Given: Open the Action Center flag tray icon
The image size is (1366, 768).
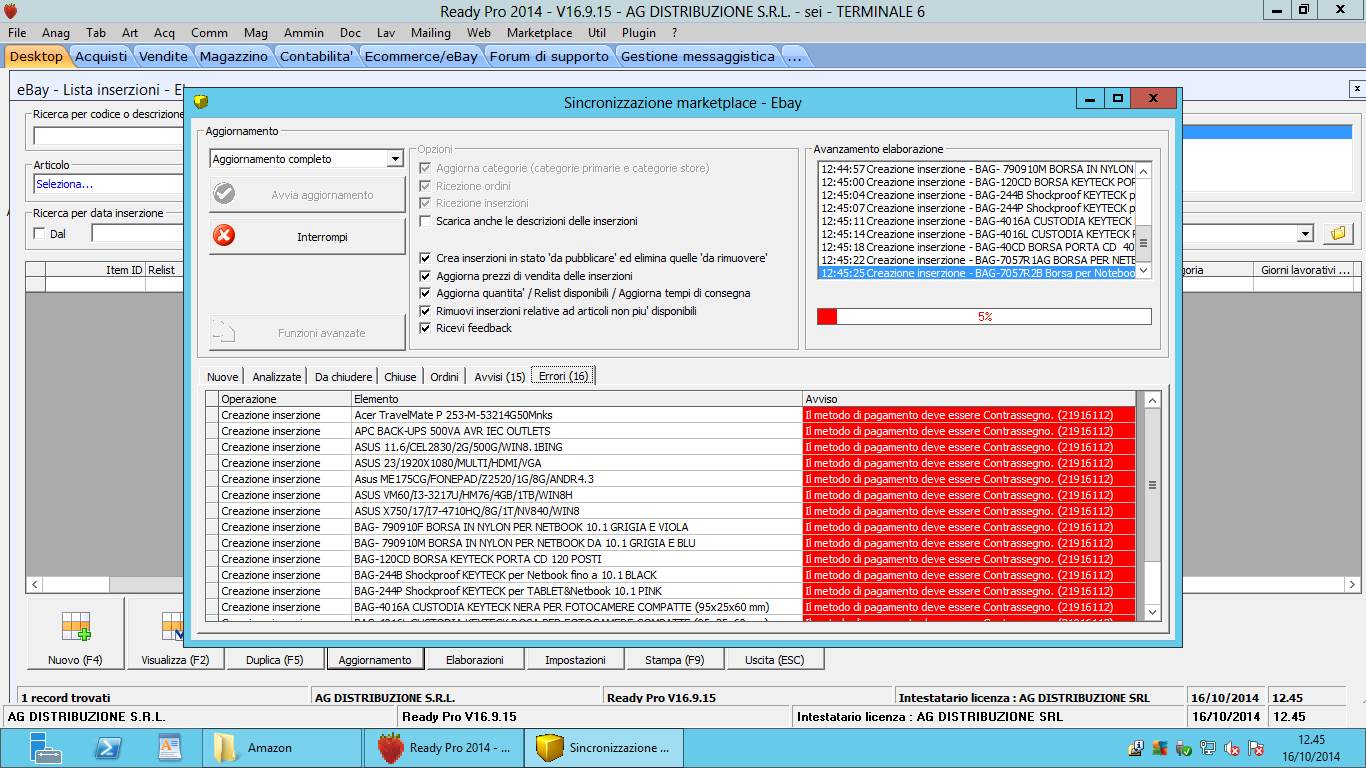Looking at the screenshot, I should (1256, 748).
